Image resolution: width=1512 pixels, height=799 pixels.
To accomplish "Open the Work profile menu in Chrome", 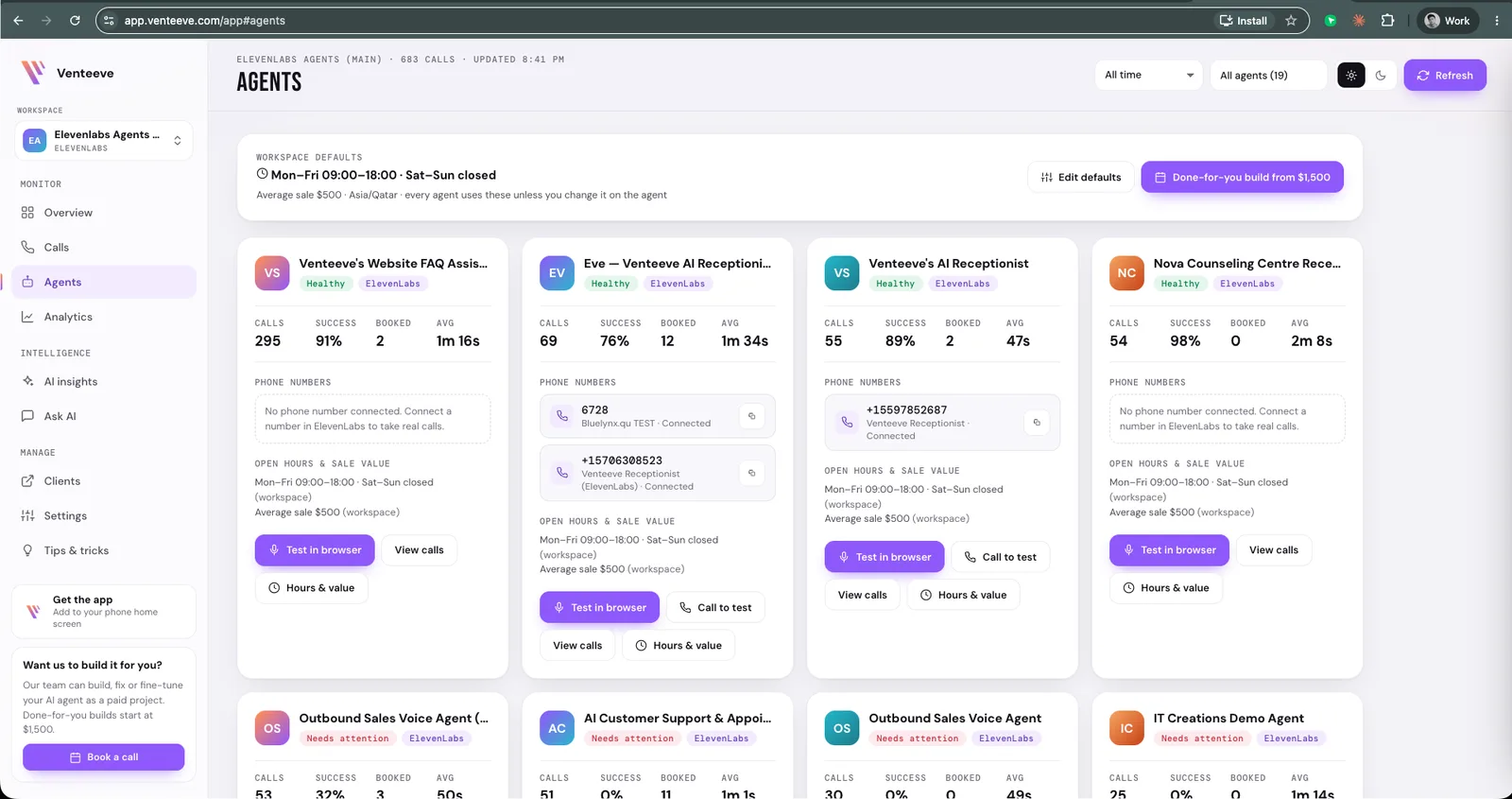I will point(1447,21).
